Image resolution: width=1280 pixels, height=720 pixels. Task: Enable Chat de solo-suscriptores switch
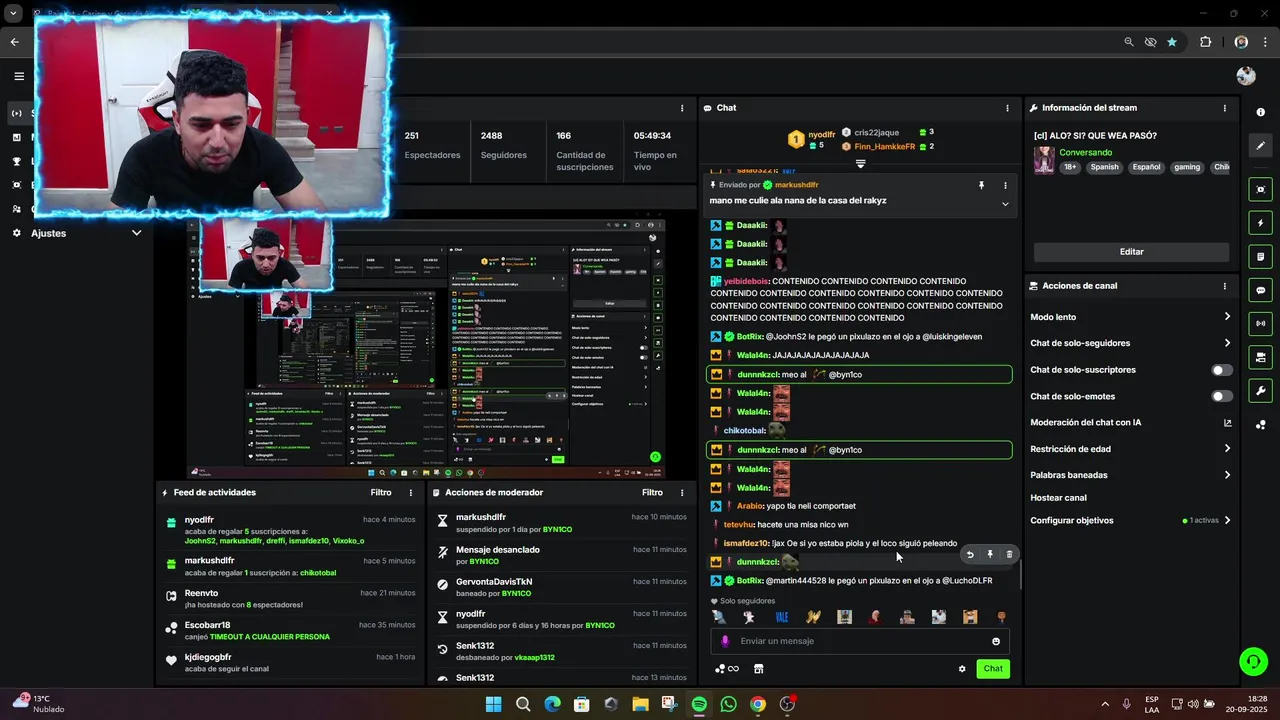(1222, 370)
